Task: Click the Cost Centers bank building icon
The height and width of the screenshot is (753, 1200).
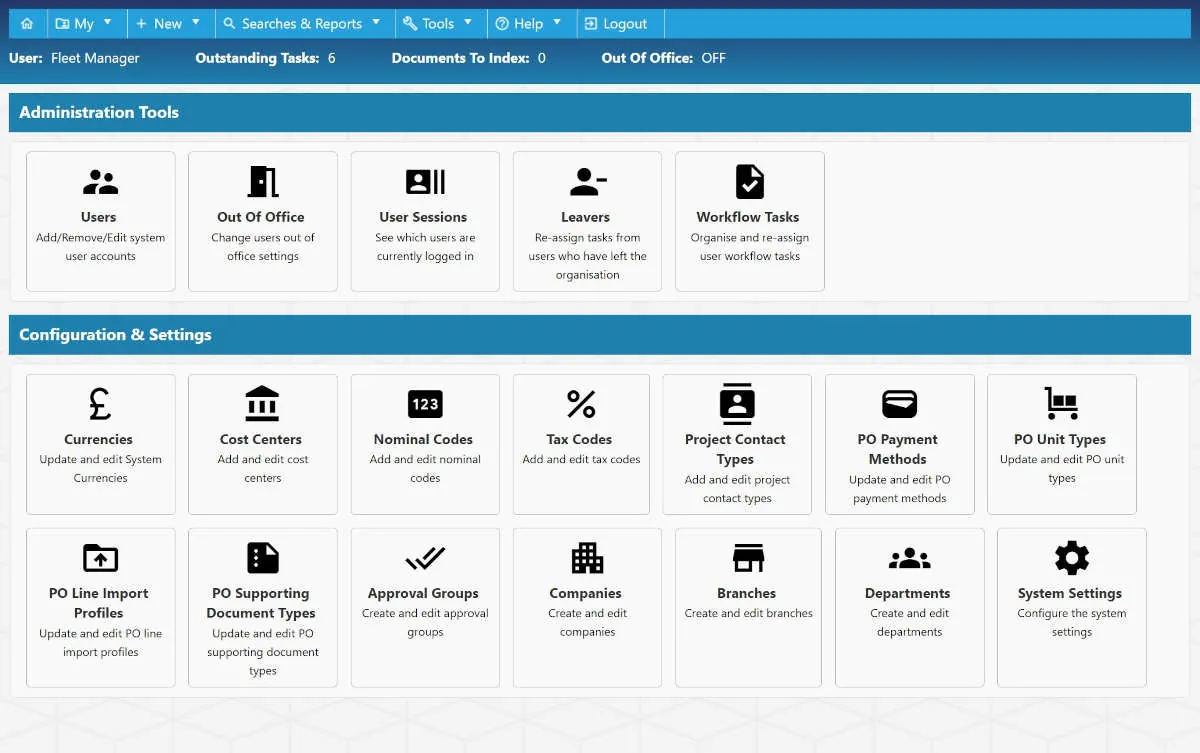Action: 263,404
